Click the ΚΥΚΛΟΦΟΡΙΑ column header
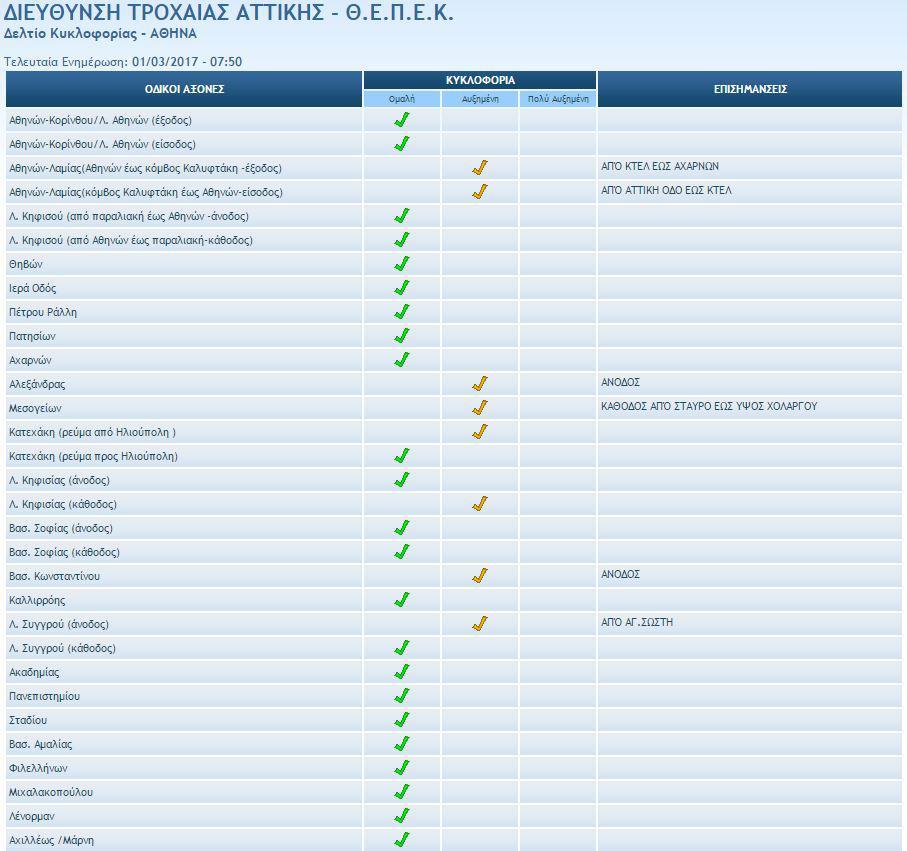Image resolution: width=907 pixels, height=851 pixels. coord(480,80)
